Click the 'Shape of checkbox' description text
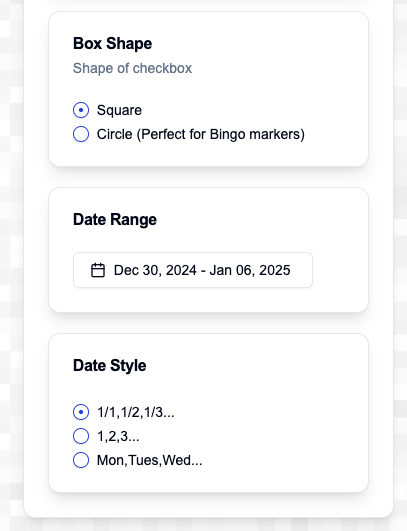This screenshot has width=407, height=531. (132, 68)
